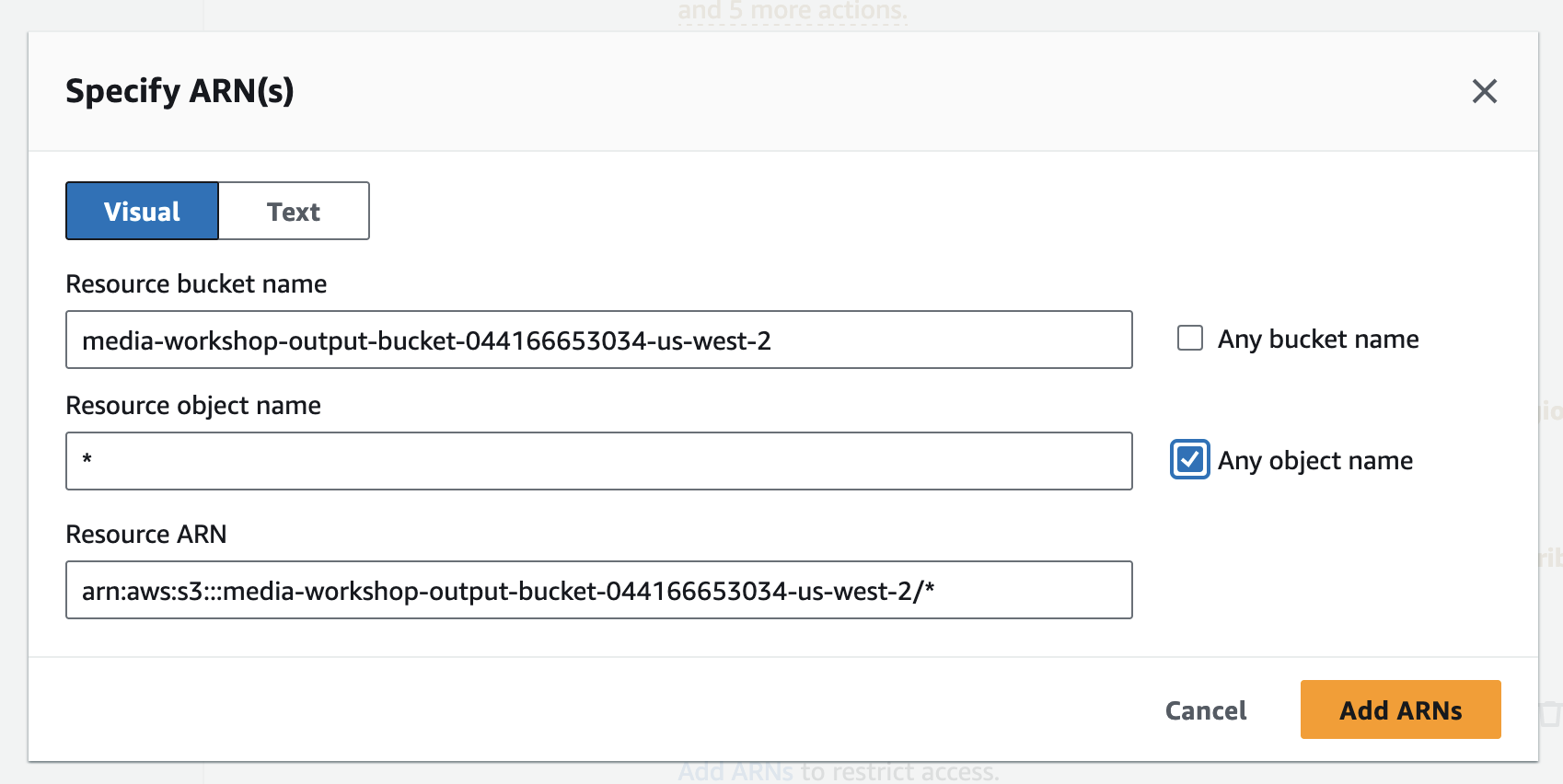Click into the Resource object name field
Screen dimensions: 1563x784
click(598, 462)
